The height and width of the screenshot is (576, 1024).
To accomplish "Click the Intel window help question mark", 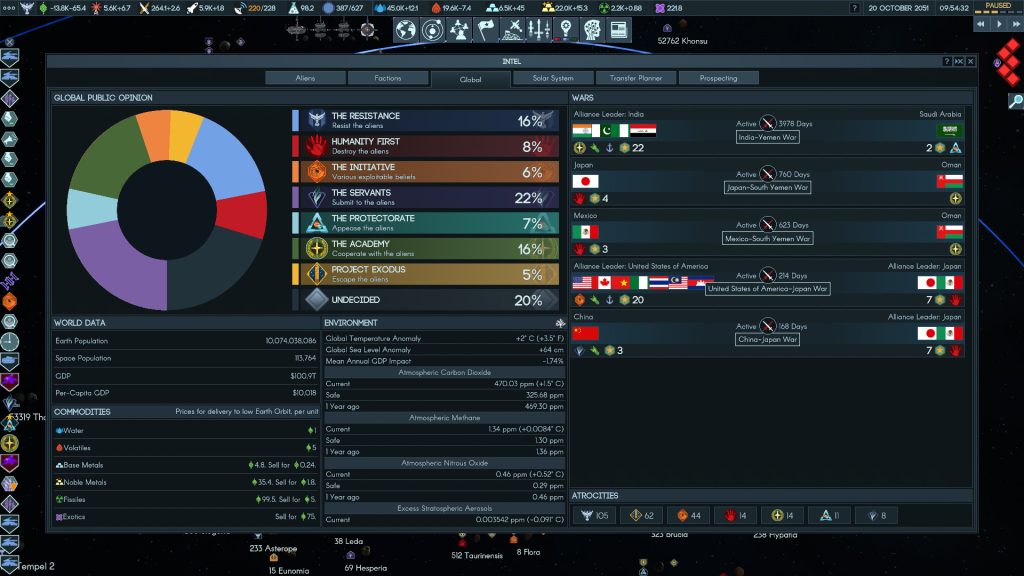I will coord(946,62).
